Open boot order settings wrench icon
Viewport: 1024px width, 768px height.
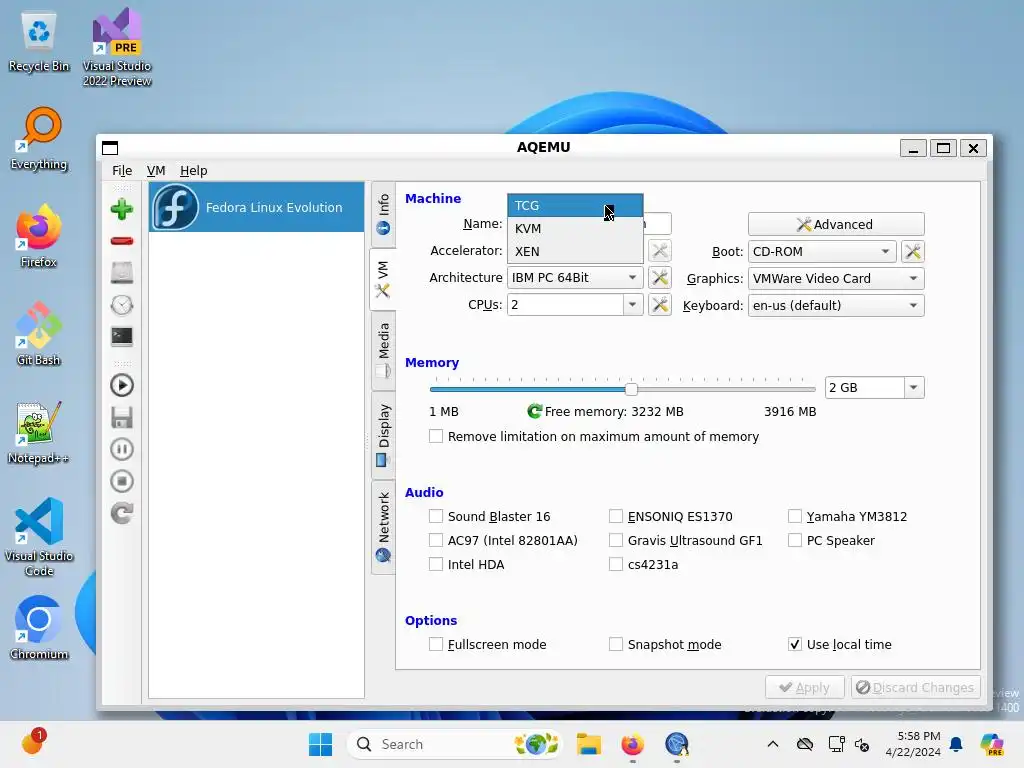[x=913, y=251]
